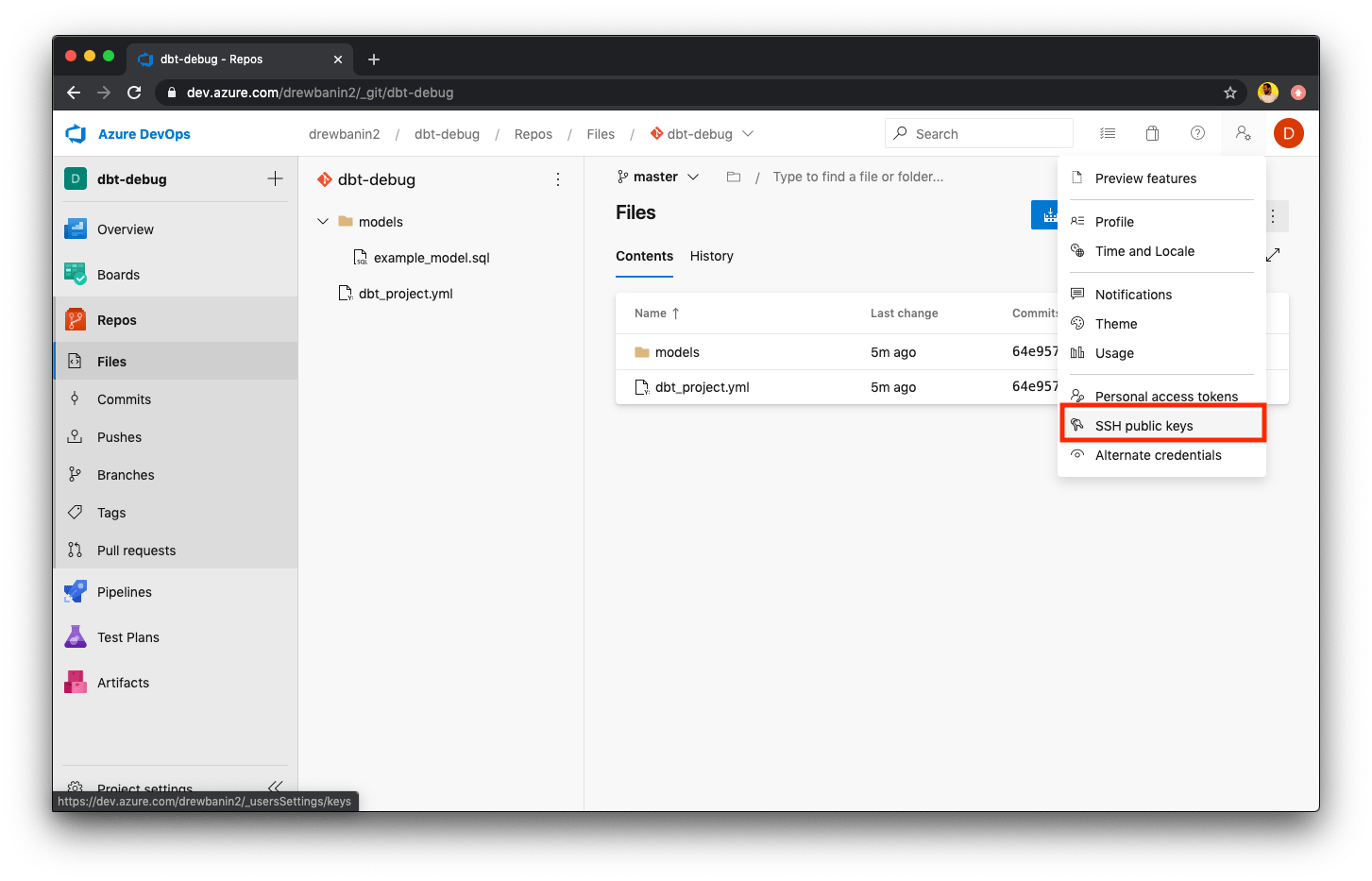Select SSH public keys from the menu
This screenshot has height=881, width=1372.
1143,425
